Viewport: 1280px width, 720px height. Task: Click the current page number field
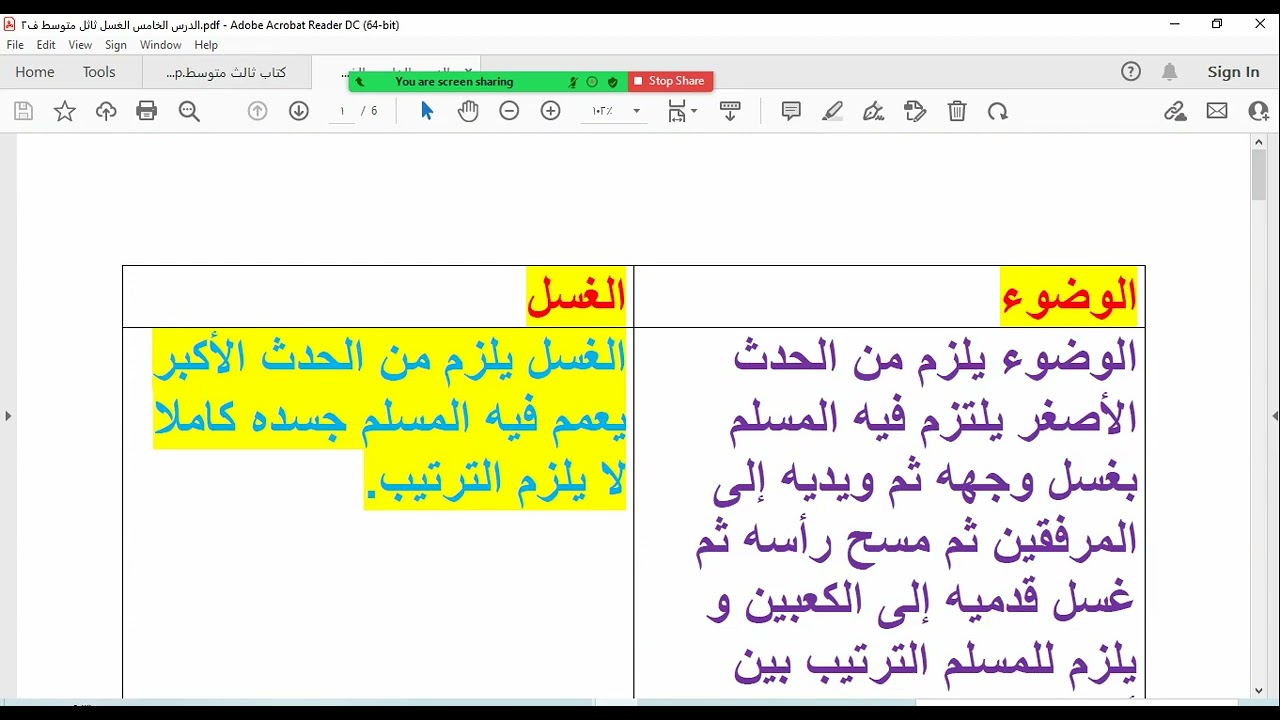click(342, 111)
